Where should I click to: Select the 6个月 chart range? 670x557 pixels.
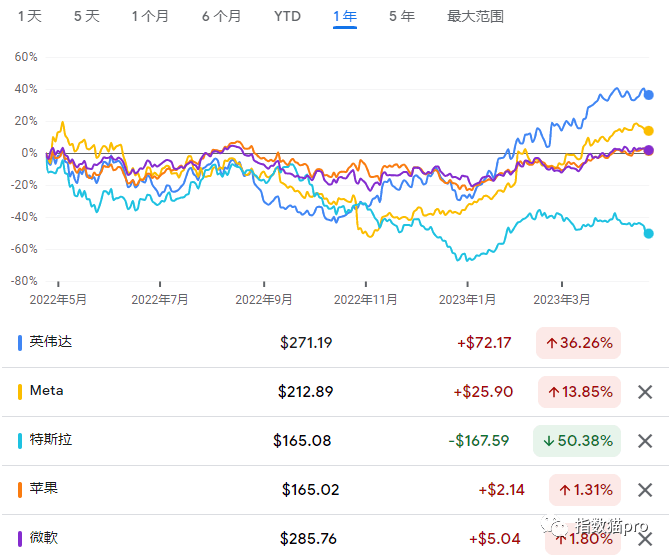[x=221, y=17]
